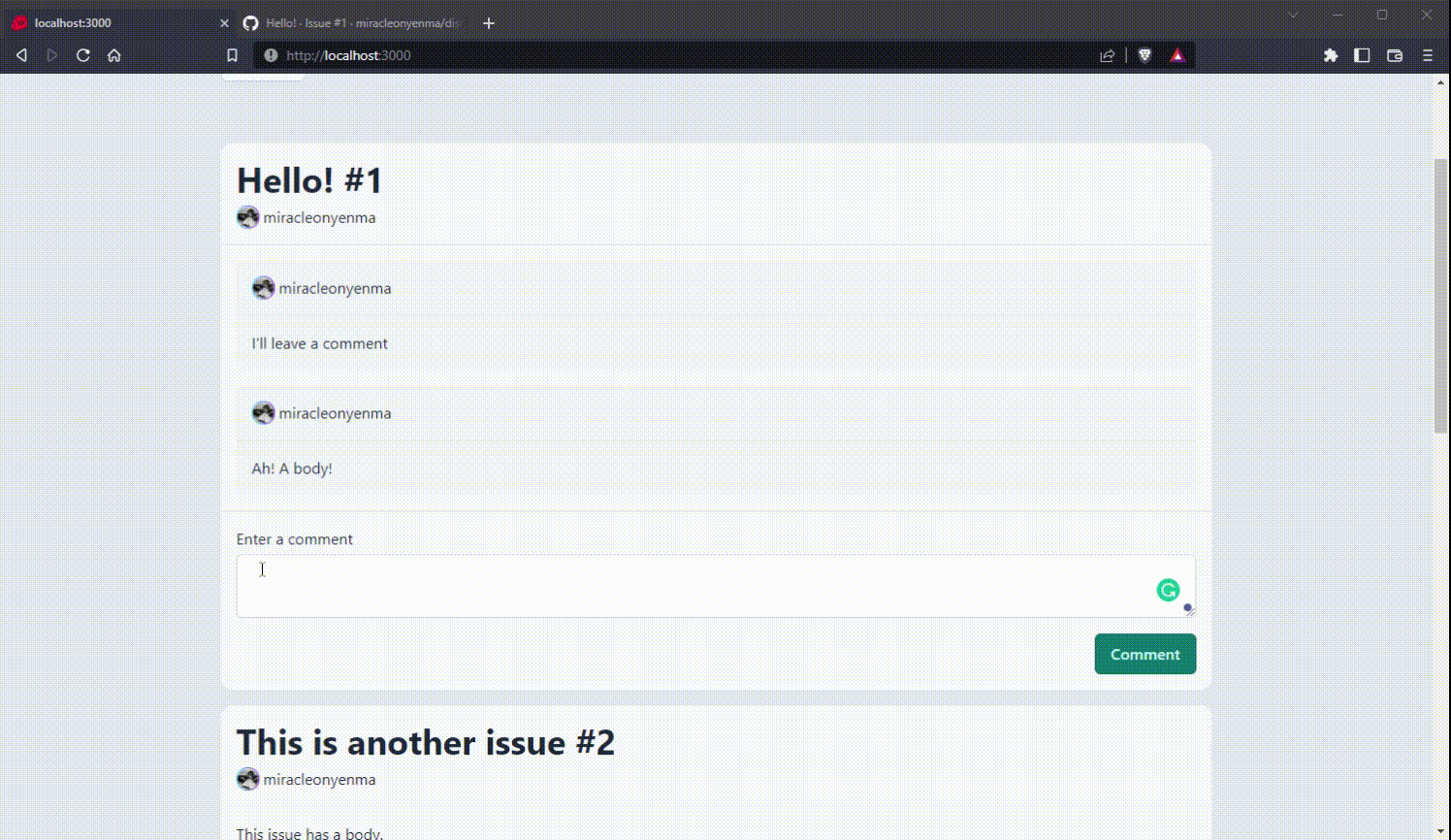
Task: Click the scrollbar down arrow
Action: [1441, 832]
